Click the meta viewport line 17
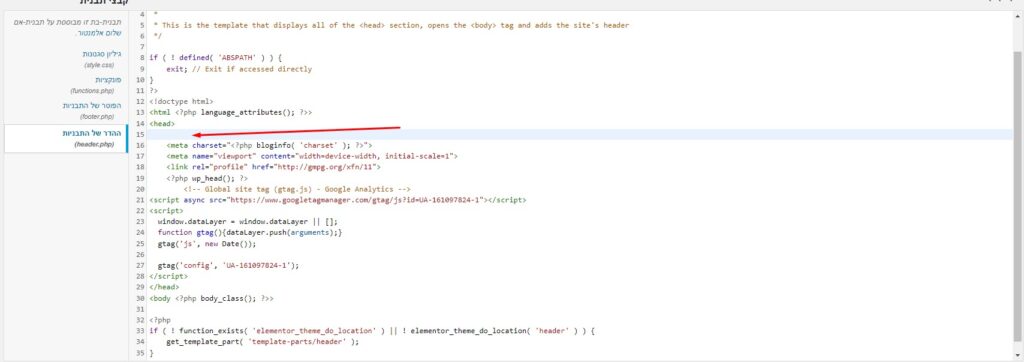Screen dimensions: 1024x362 [312, 156]
